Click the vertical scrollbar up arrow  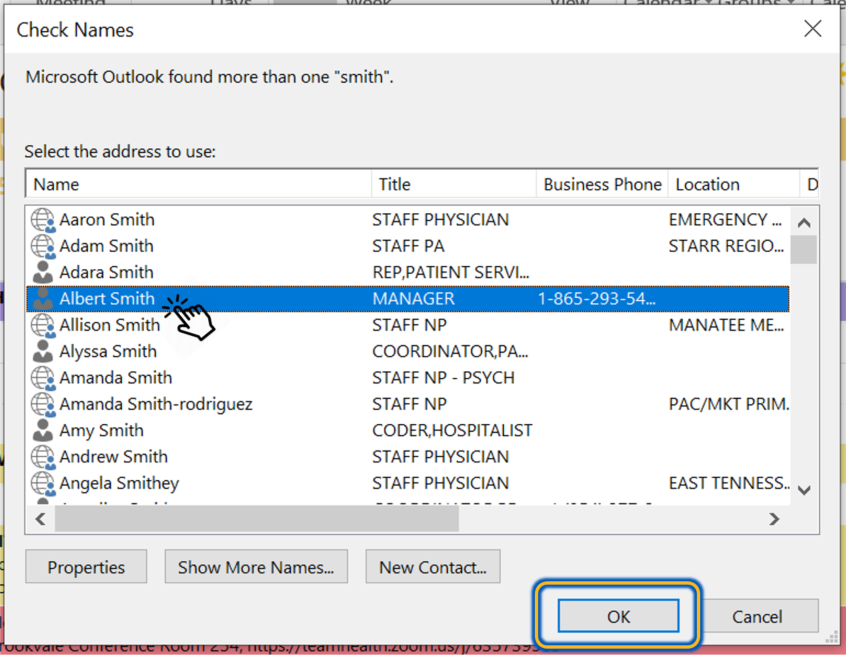pyautogui.click(x=804, y=222)
